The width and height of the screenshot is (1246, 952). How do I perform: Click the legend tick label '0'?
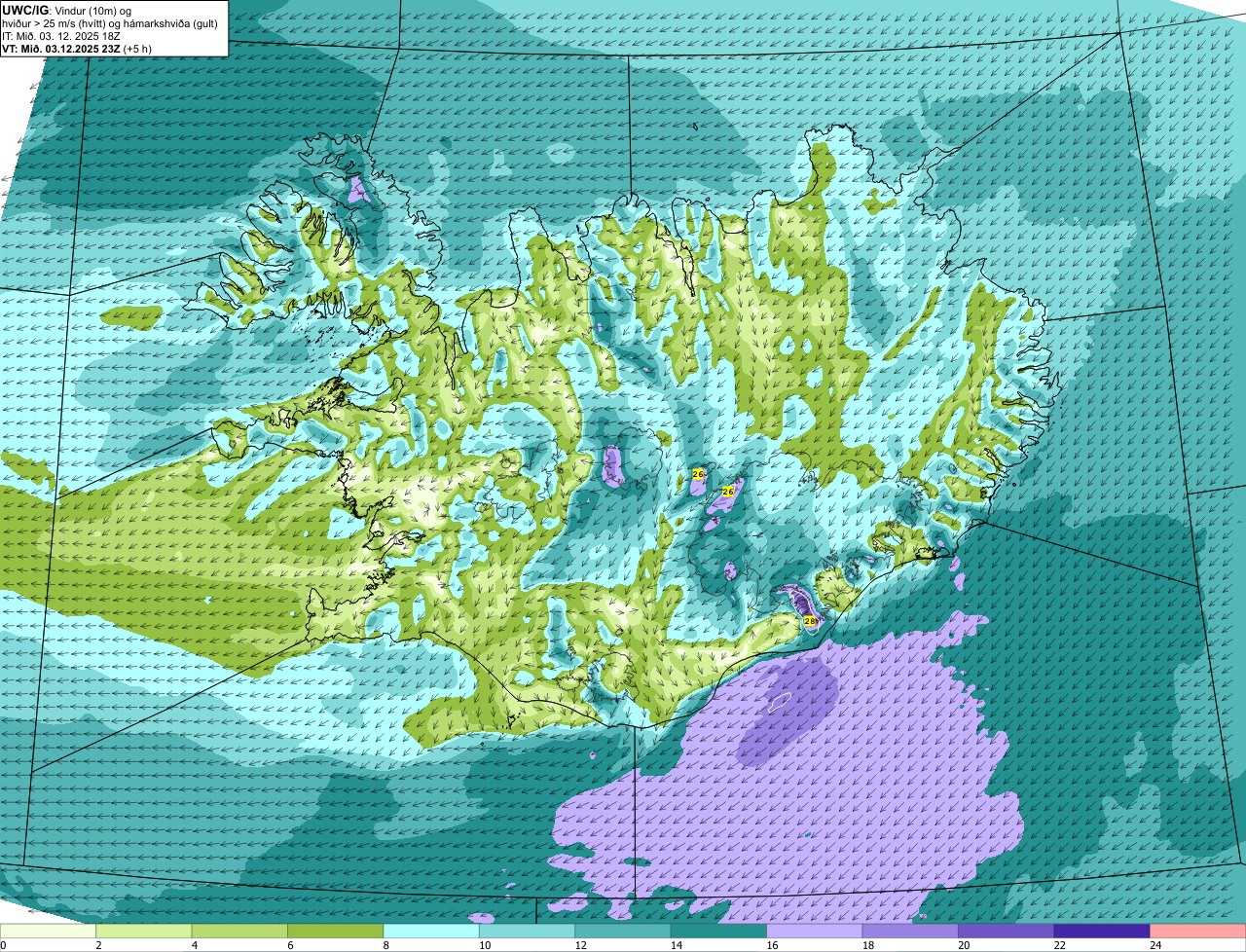point(3,945)
